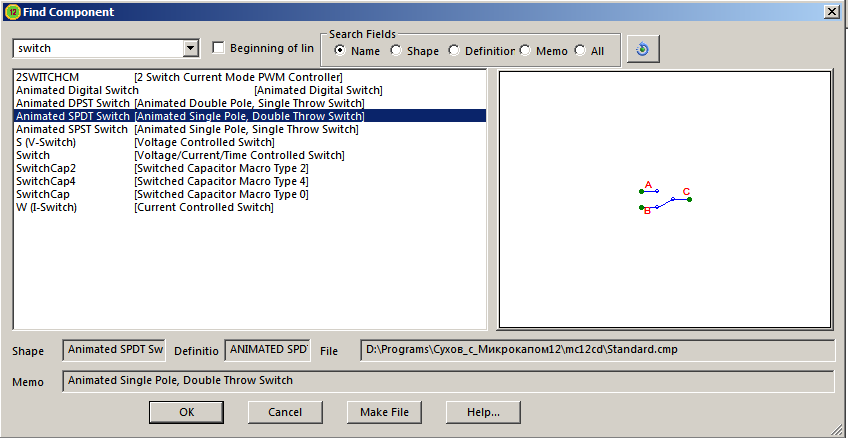Select the Switch voltage/current/time controlled row
The height and width of the screenshot is (438, 848).
click(x=249, y=155)
